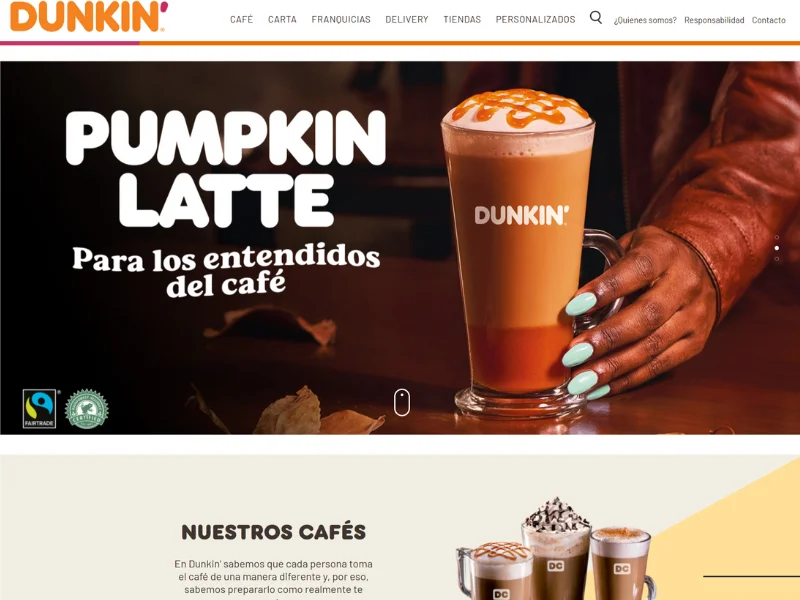Open the DELIVERY page
This screenshot has width=800, height=600.
[407, 19]
